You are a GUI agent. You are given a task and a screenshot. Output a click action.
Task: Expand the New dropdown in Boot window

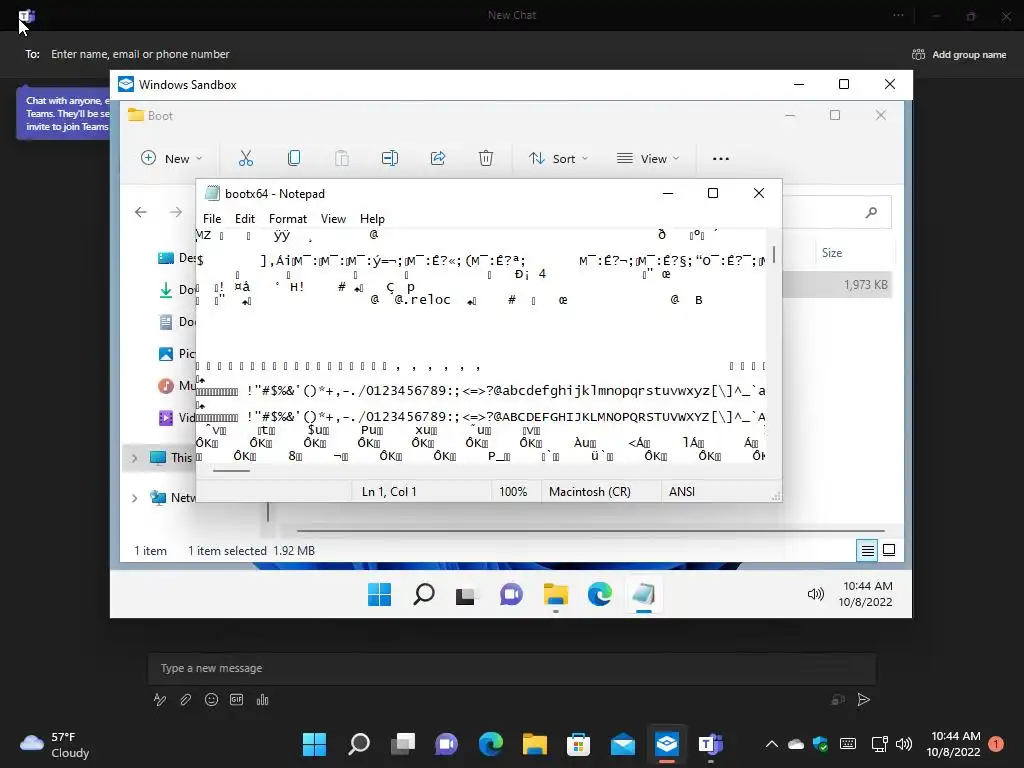pyautogui.click(x=172, y=159)
